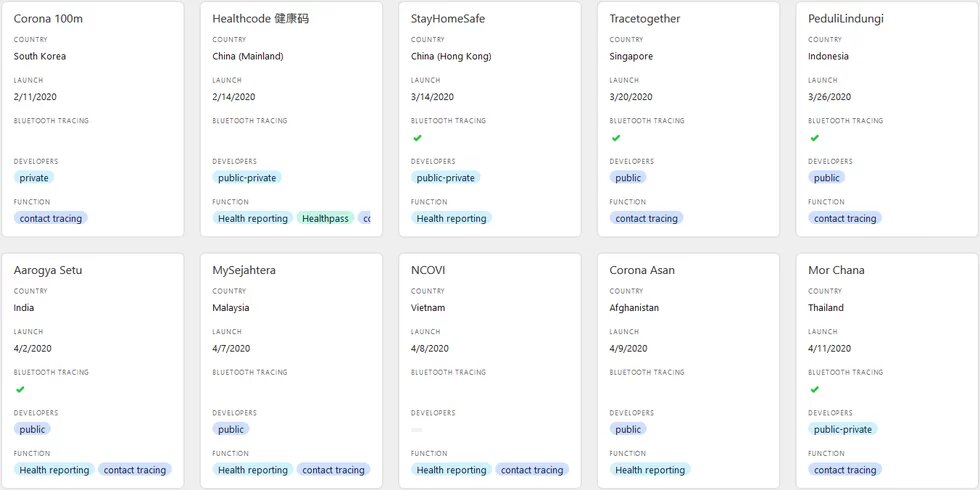
Task: Click the public tag on Aarogya Setu
Action: [x=32, y=429]
